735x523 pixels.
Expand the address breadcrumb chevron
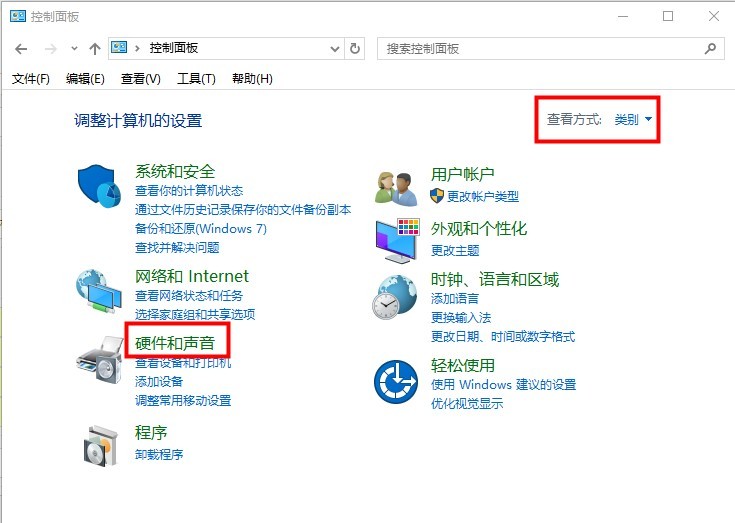[137, 48]
